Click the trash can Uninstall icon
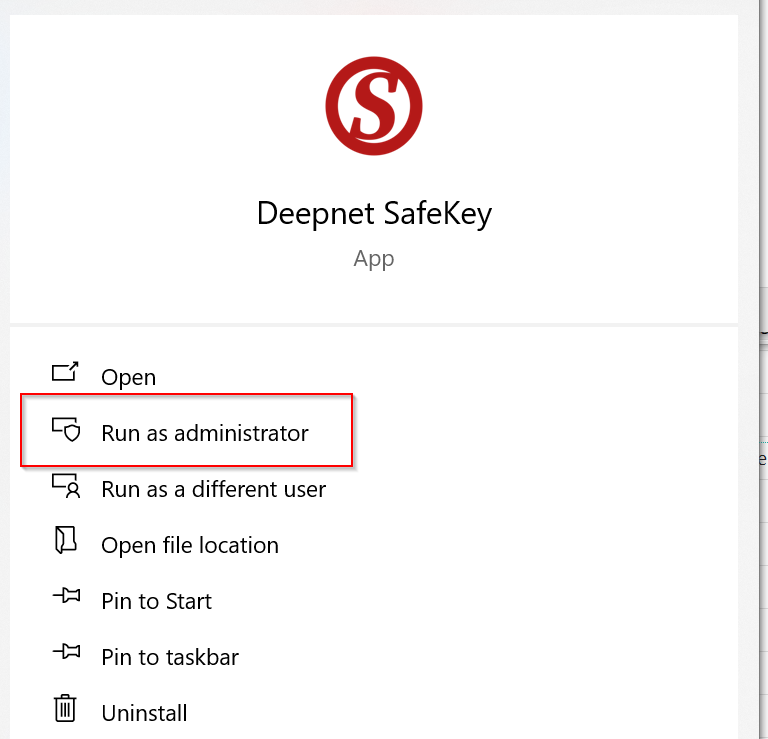The image size is (768, 739). point(65,709)
